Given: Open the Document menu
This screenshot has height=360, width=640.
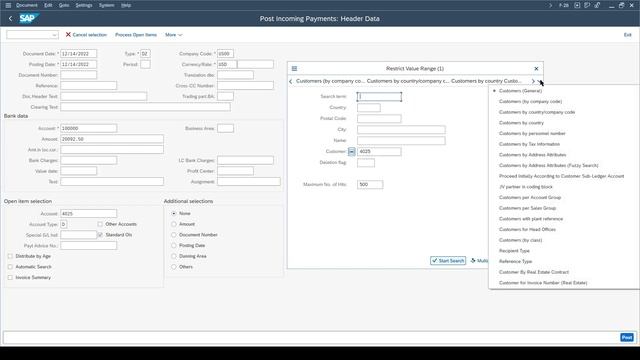Looking at the screenshot, I should pos(27,5).
